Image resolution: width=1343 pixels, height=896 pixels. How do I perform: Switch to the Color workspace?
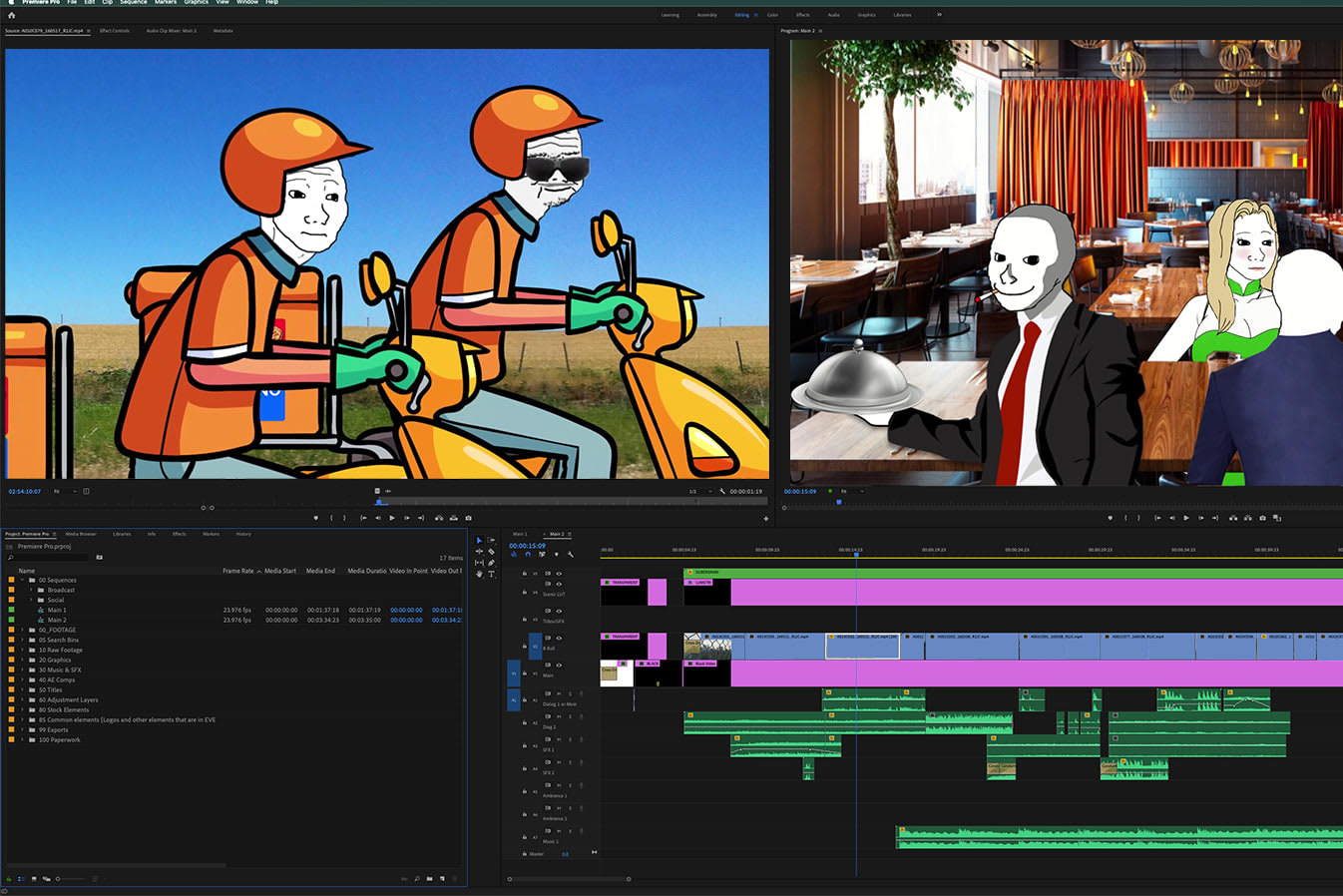[772, 15]
